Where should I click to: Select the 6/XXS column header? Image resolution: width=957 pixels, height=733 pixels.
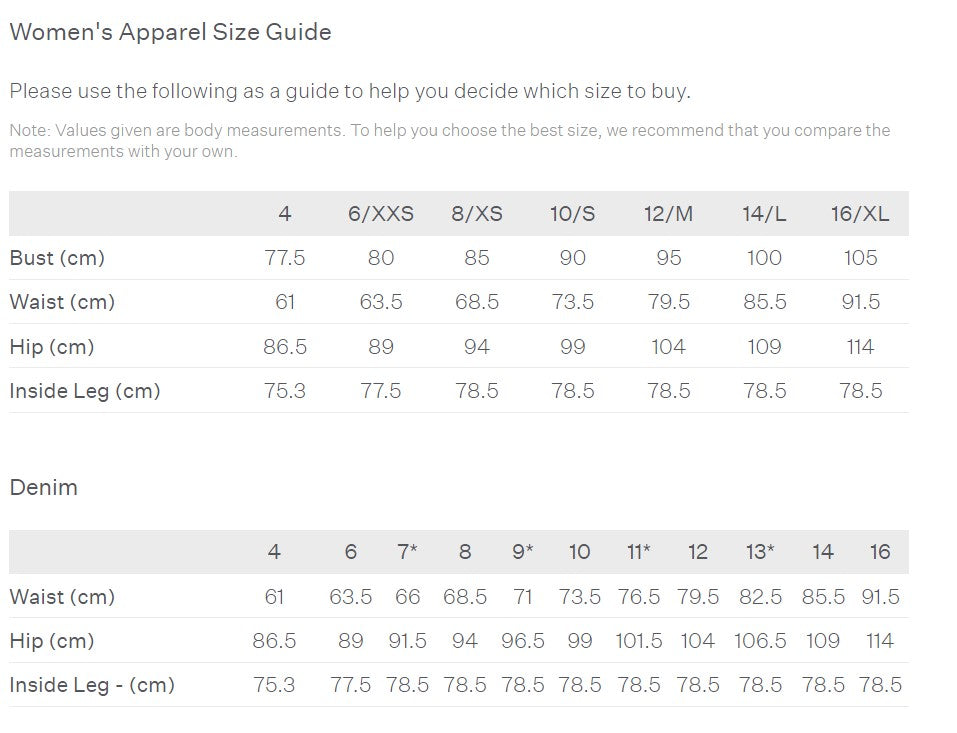[x=380, y=214]
